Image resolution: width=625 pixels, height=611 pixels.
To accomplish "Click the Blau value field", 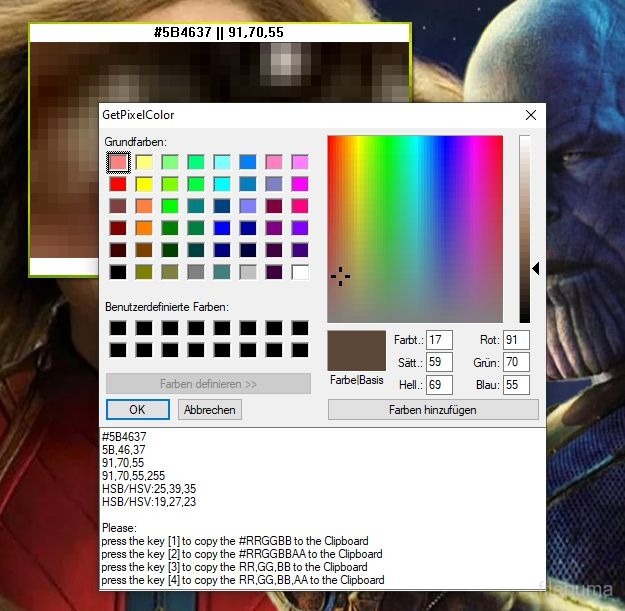I will (x=516, y=385).
